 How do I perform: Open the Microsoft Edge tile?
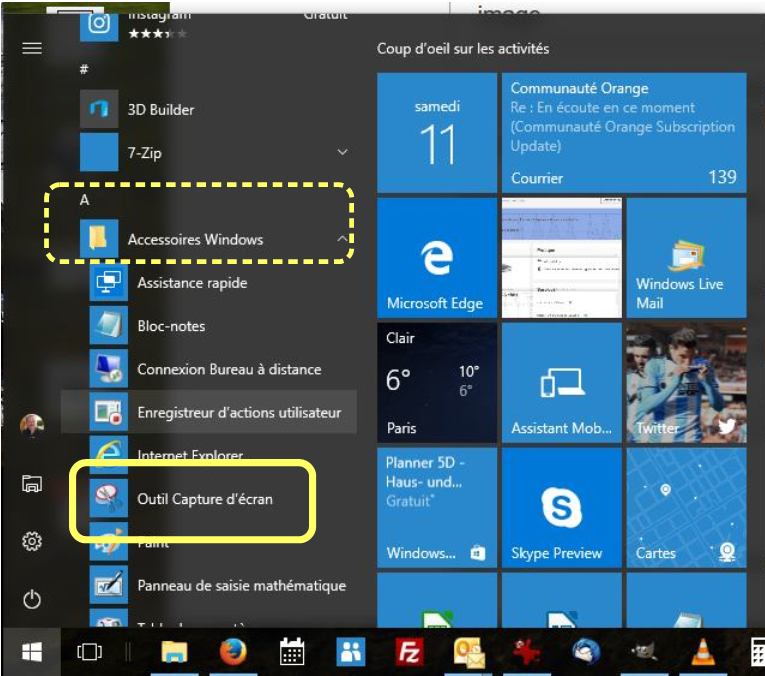pos(436,257)
